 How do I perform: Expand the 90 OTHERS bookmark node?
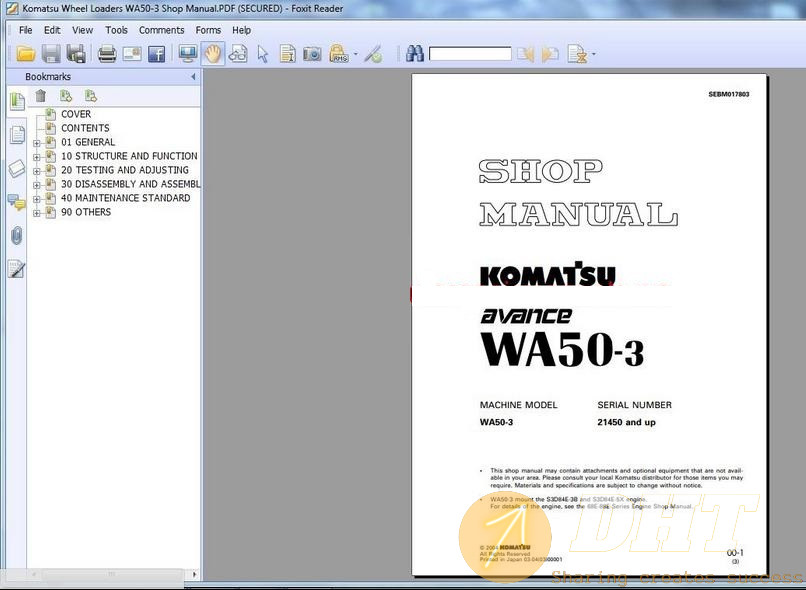tap(36, 213)
